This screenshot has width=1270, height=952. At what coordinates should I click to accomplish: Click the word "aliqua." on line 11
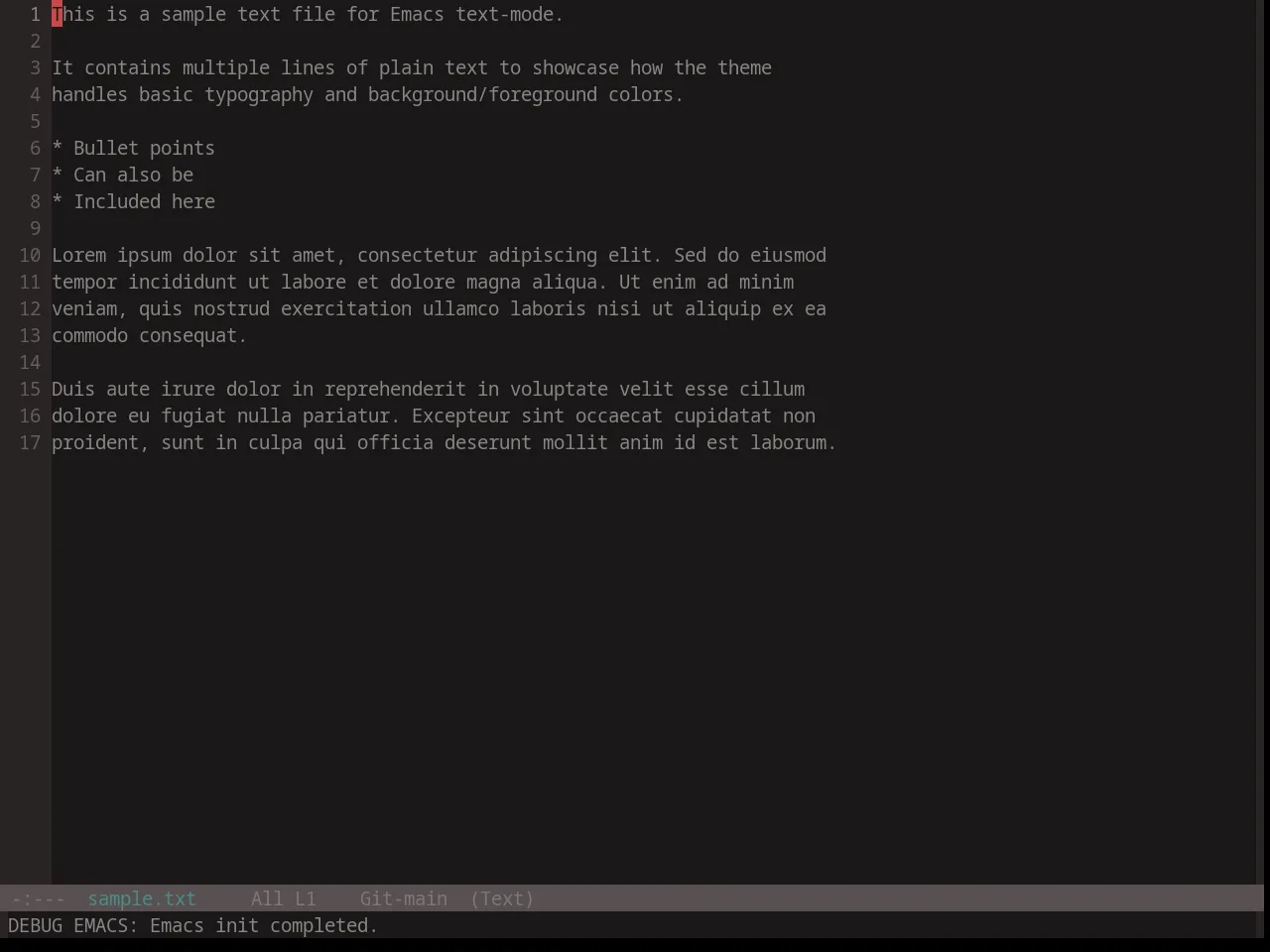[570, 283]
